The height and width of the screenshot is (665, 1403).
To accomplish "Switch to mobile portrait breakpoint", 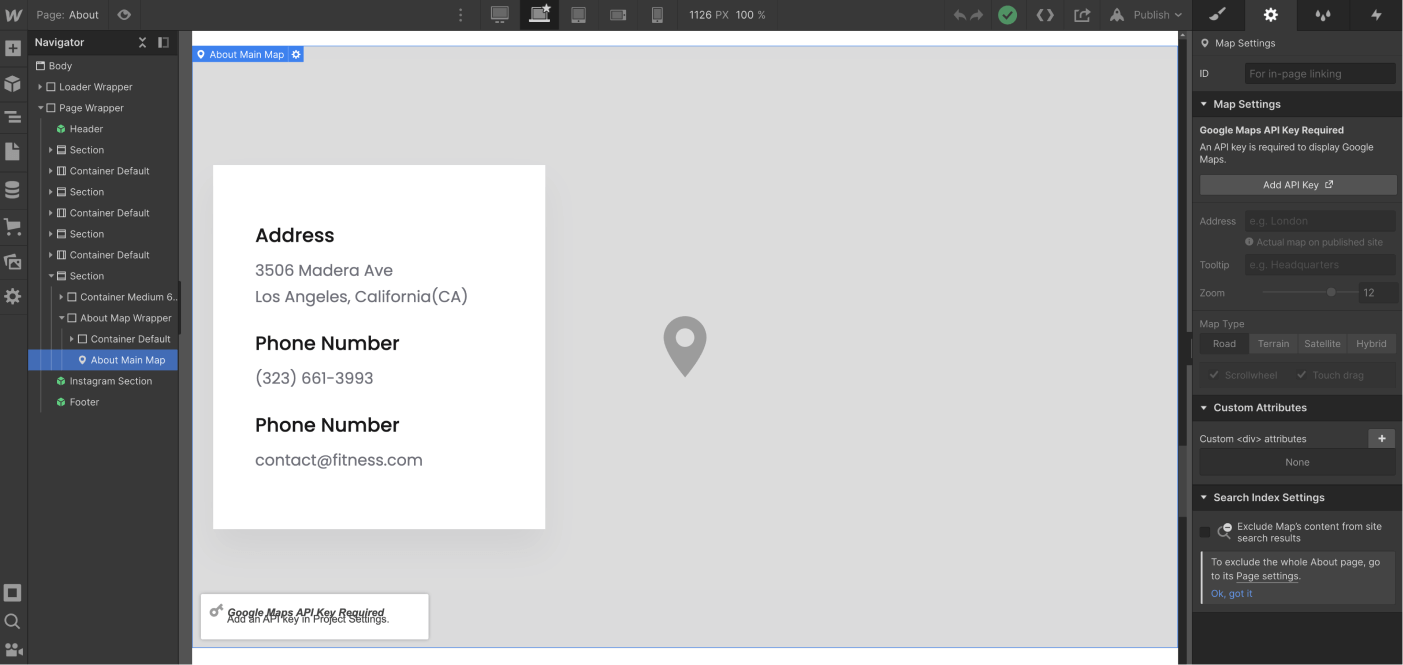I will click(657, 15).
